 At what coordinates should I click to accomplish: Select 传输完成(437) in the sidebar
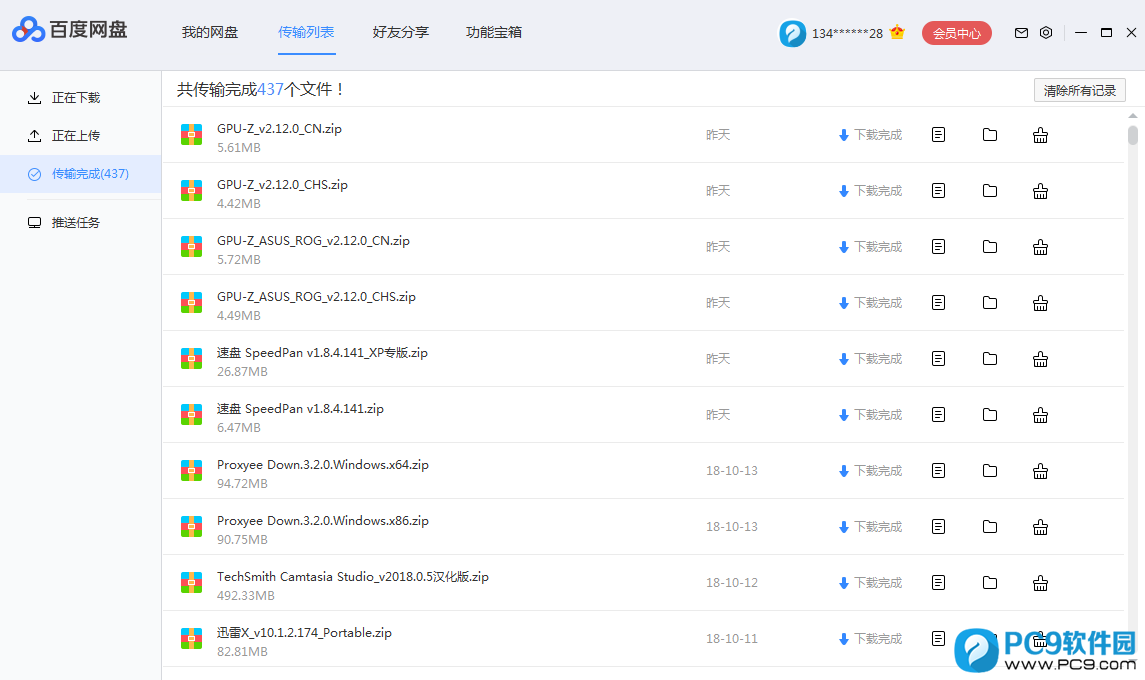click(80, 174)
